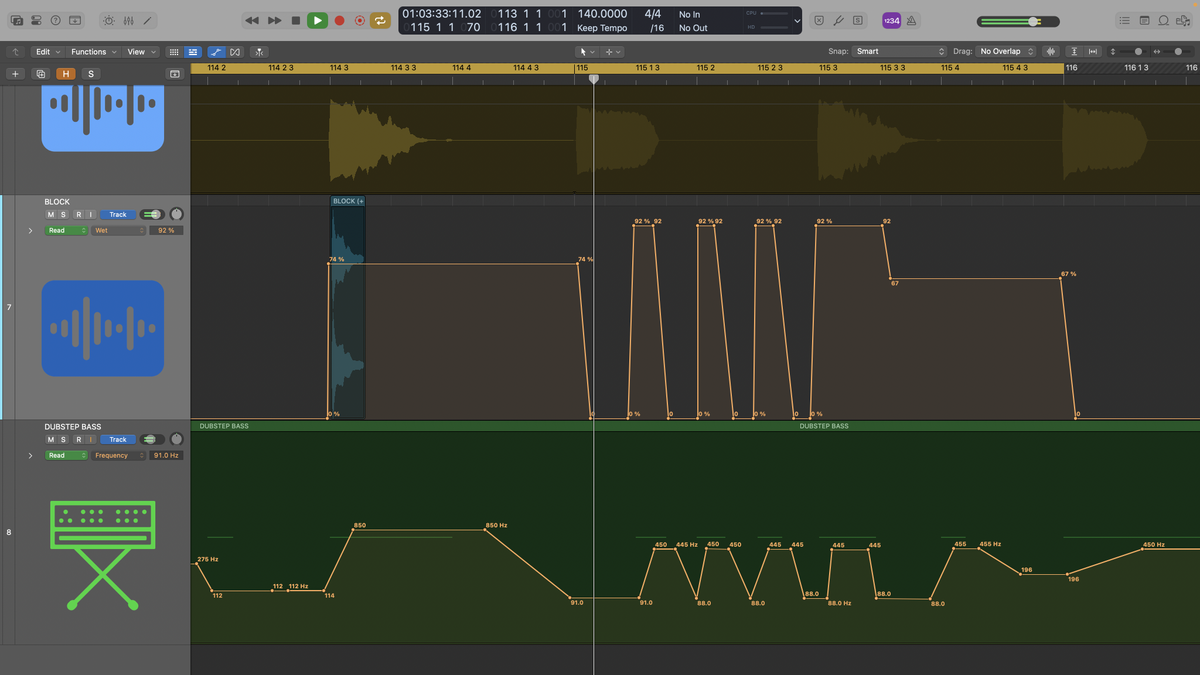Click the Tuner fork icon

pyautogui.click(x=839, y=20)
